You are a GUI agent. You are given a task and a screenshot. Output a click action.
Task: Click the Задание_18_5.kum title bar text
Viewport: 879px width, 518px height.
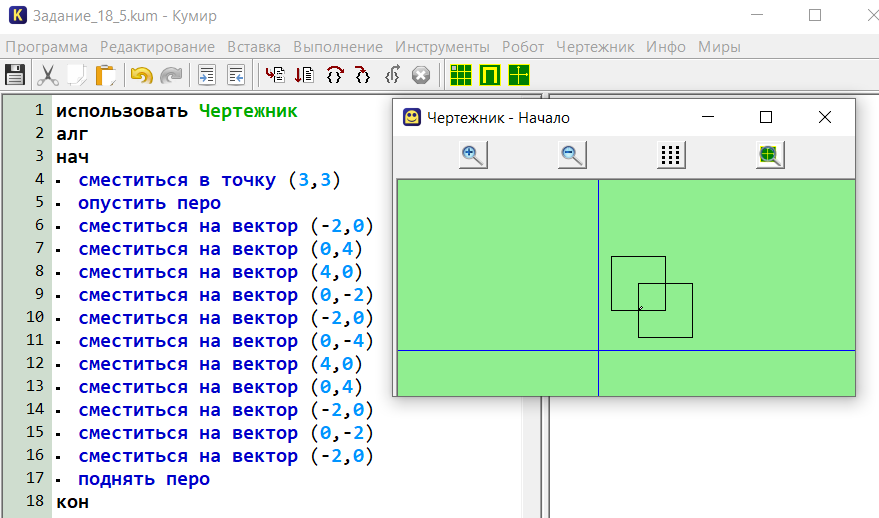pyautogui.click(x=124, y=16)
